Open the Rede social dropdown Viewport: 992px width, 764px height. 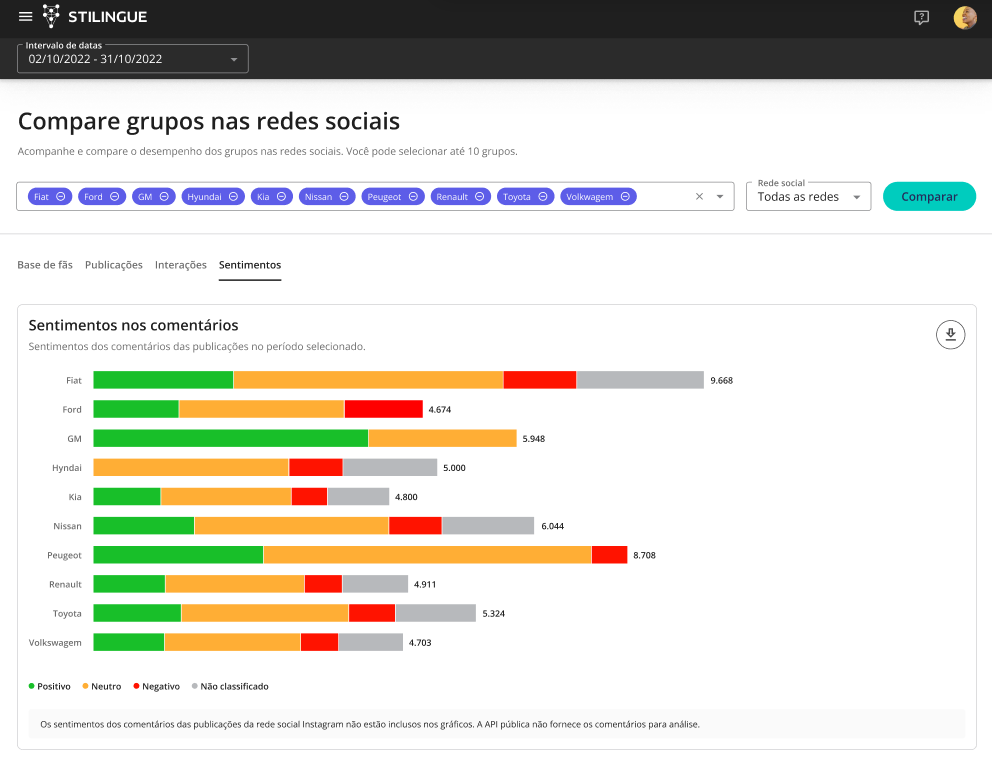coord(808,197)
